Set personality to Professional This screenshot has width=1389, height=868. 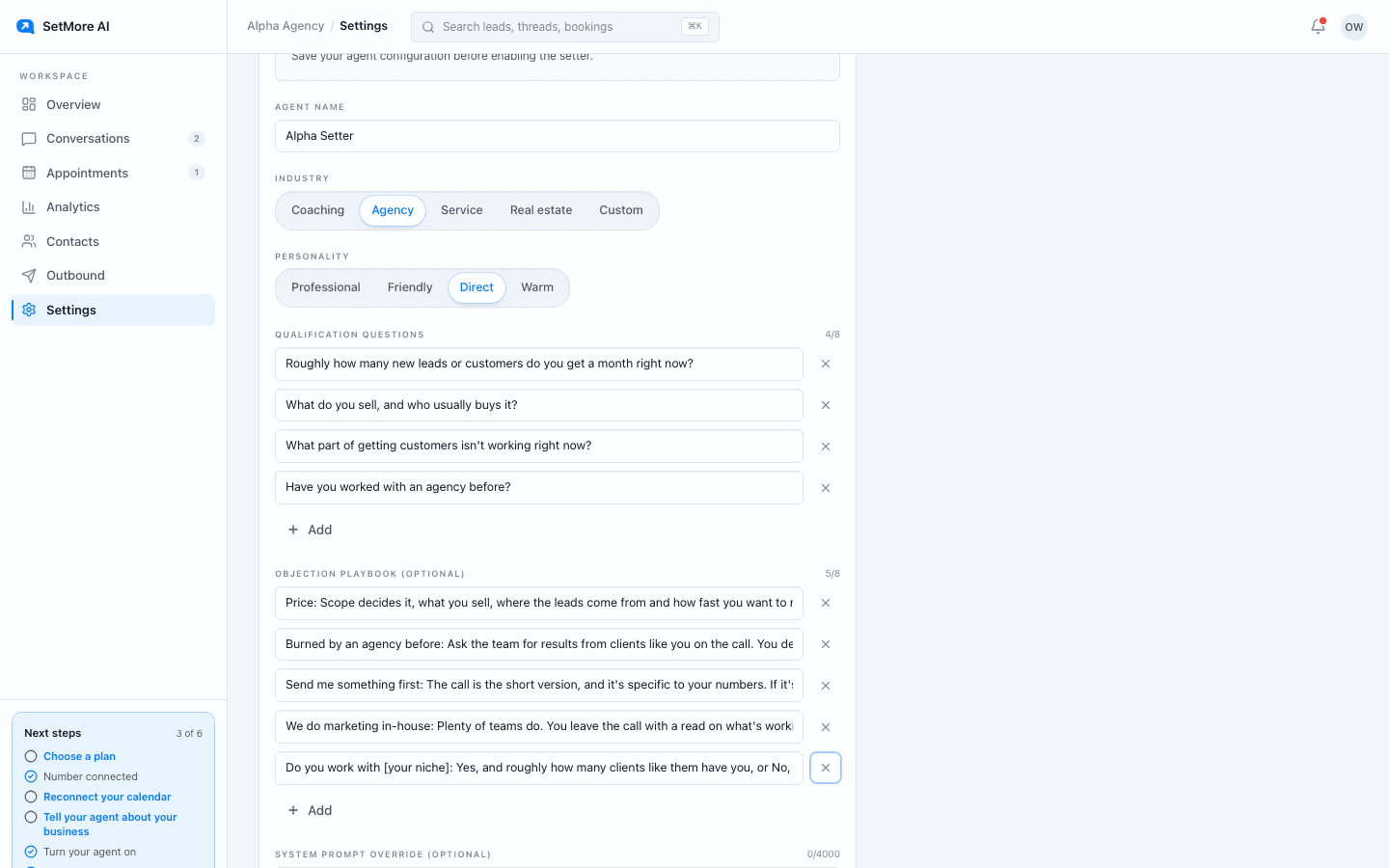(326, 287)
